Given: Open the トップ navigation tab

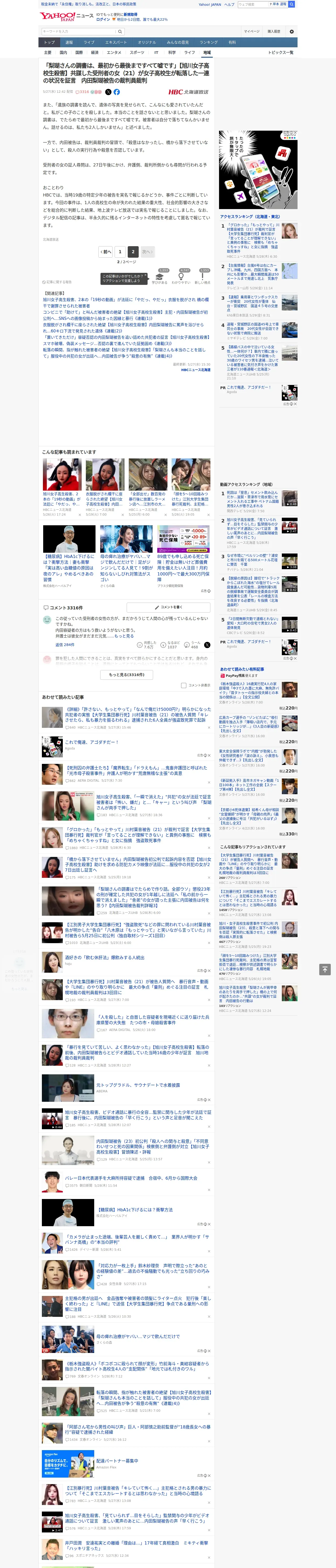Looking at the screenshot, I should [x=49, y=43].
